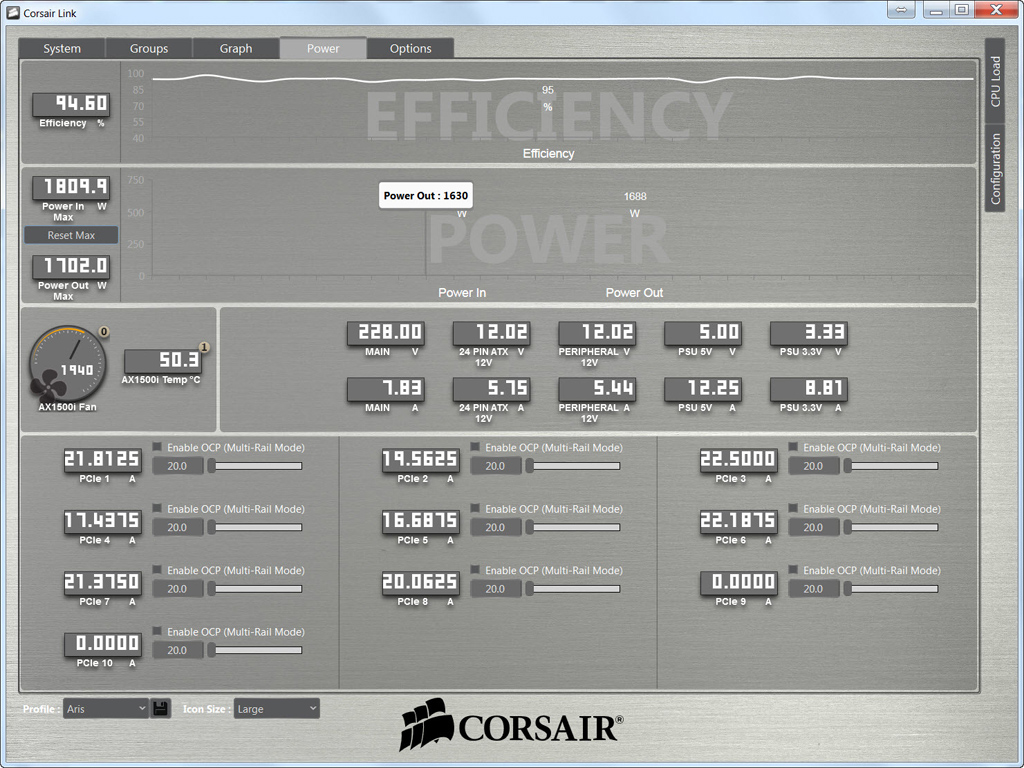This screenshot has height=768, width=1024.
Task: Open the Profile dropdown showing Aris
Action: point(106,709)
